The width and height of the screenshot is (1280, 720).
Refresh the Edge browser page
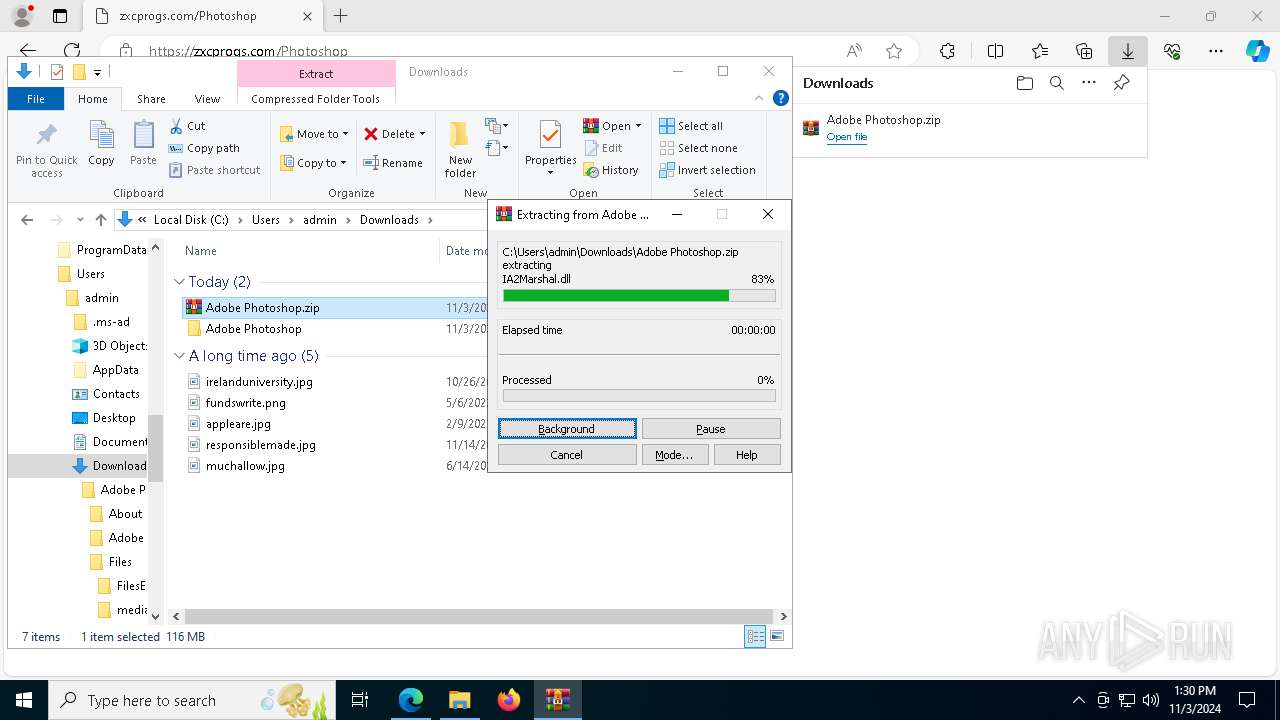[72, 51]
